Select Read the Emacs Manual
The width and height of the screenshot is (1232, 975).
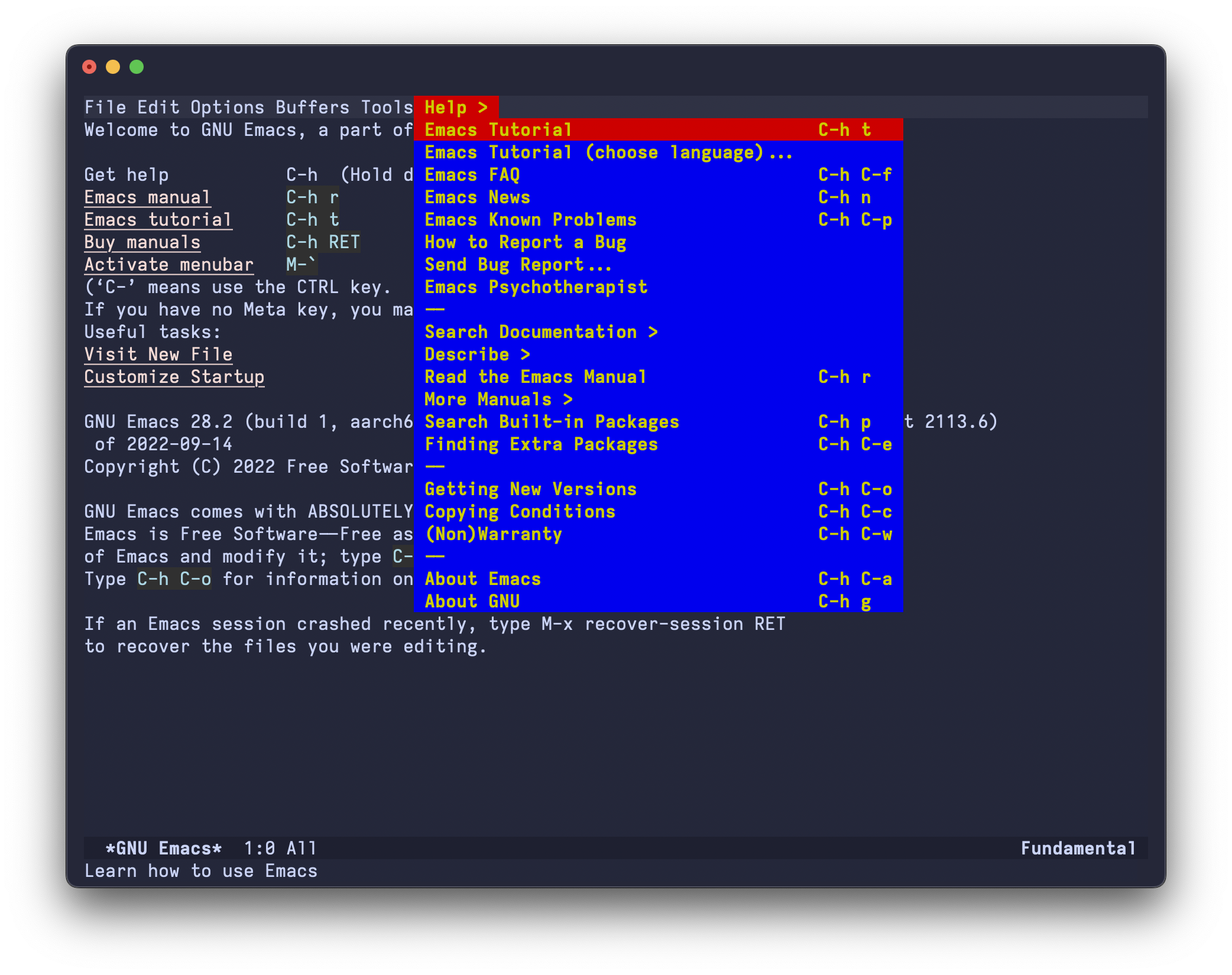click(535, 377)
